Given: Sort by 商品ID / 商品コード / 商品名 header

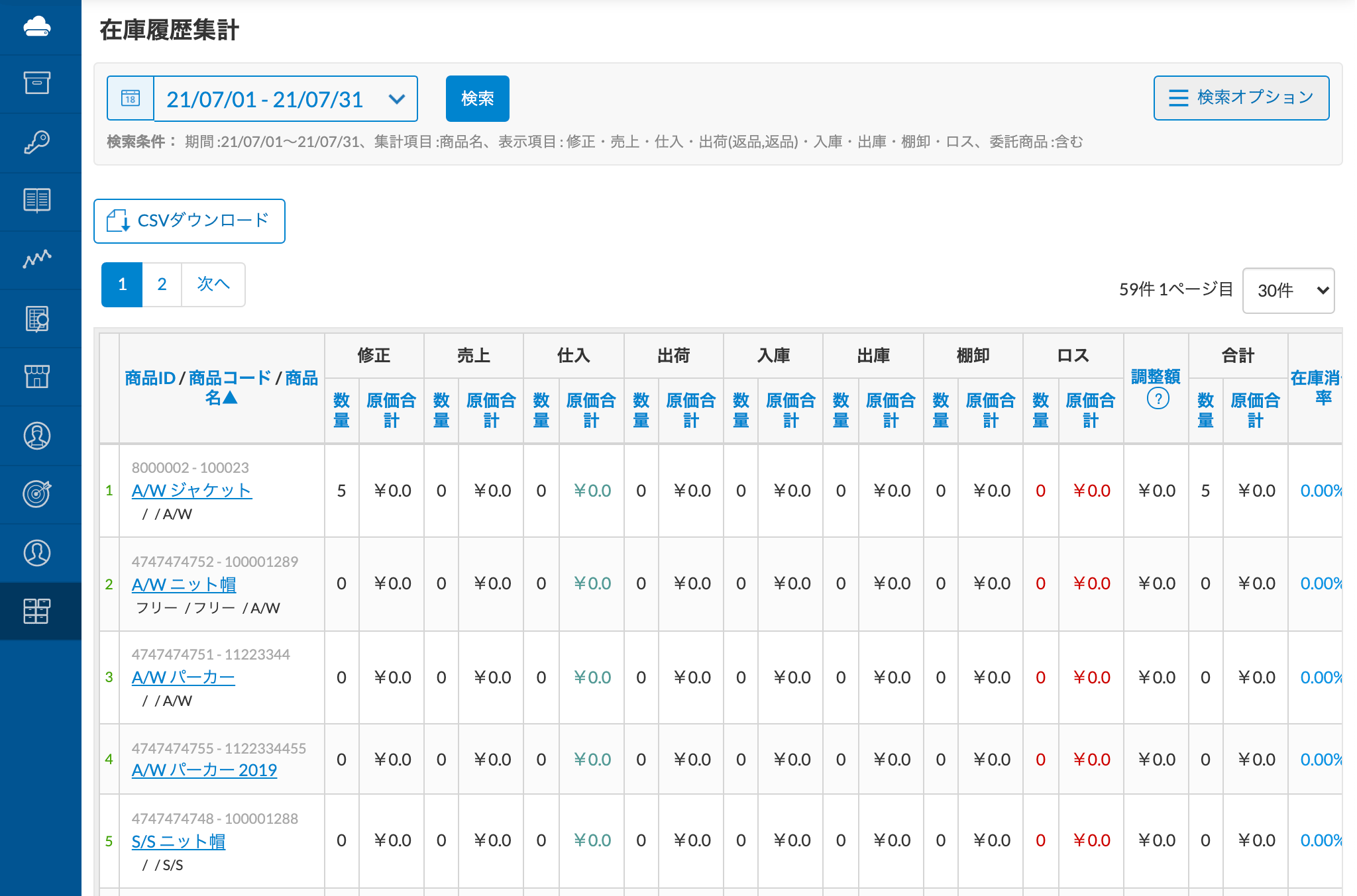Looking at the screenshot, I should point(221,387).
